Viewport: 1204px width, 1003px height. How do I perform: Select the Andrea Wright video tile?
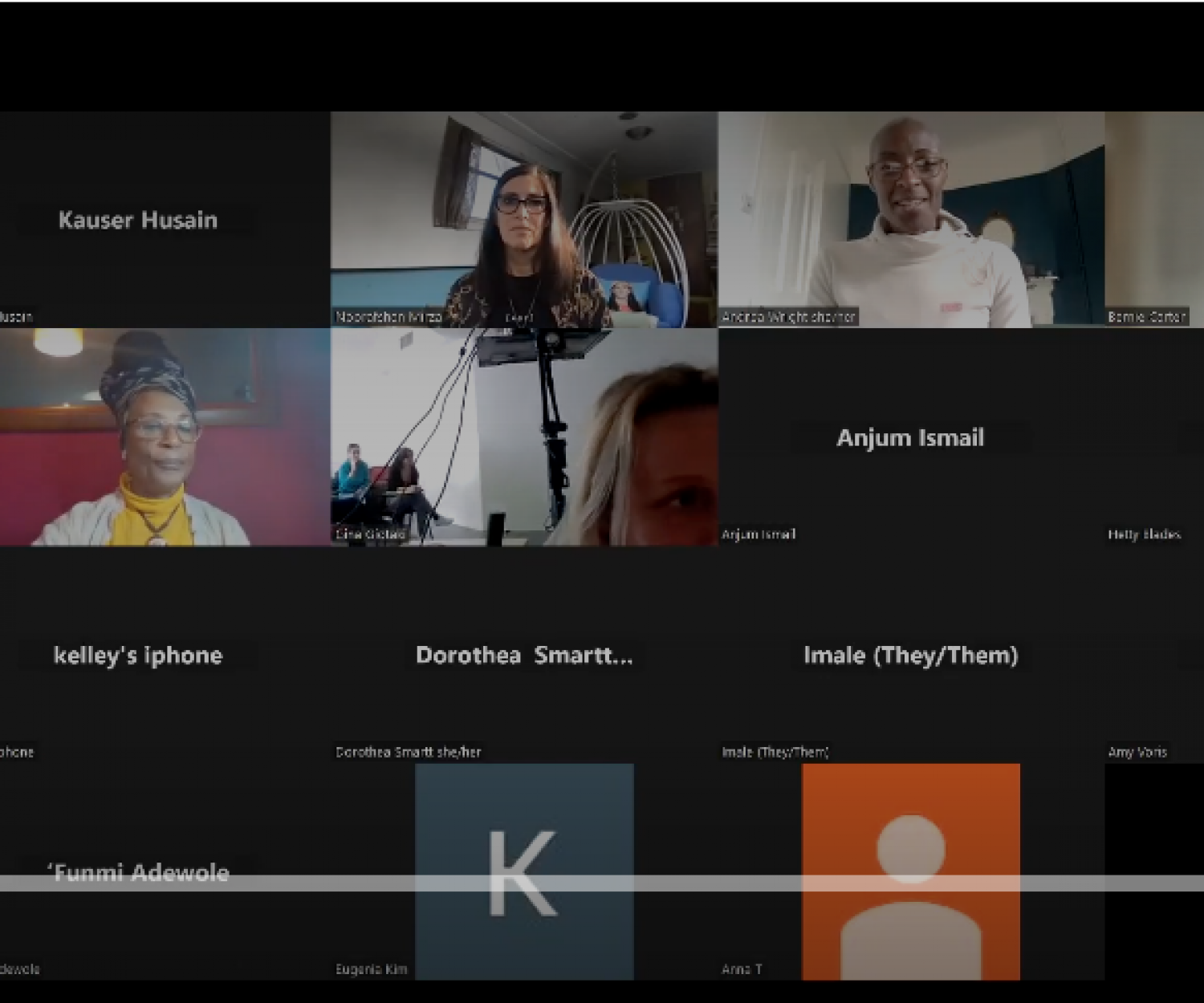[x=910, y=219]
